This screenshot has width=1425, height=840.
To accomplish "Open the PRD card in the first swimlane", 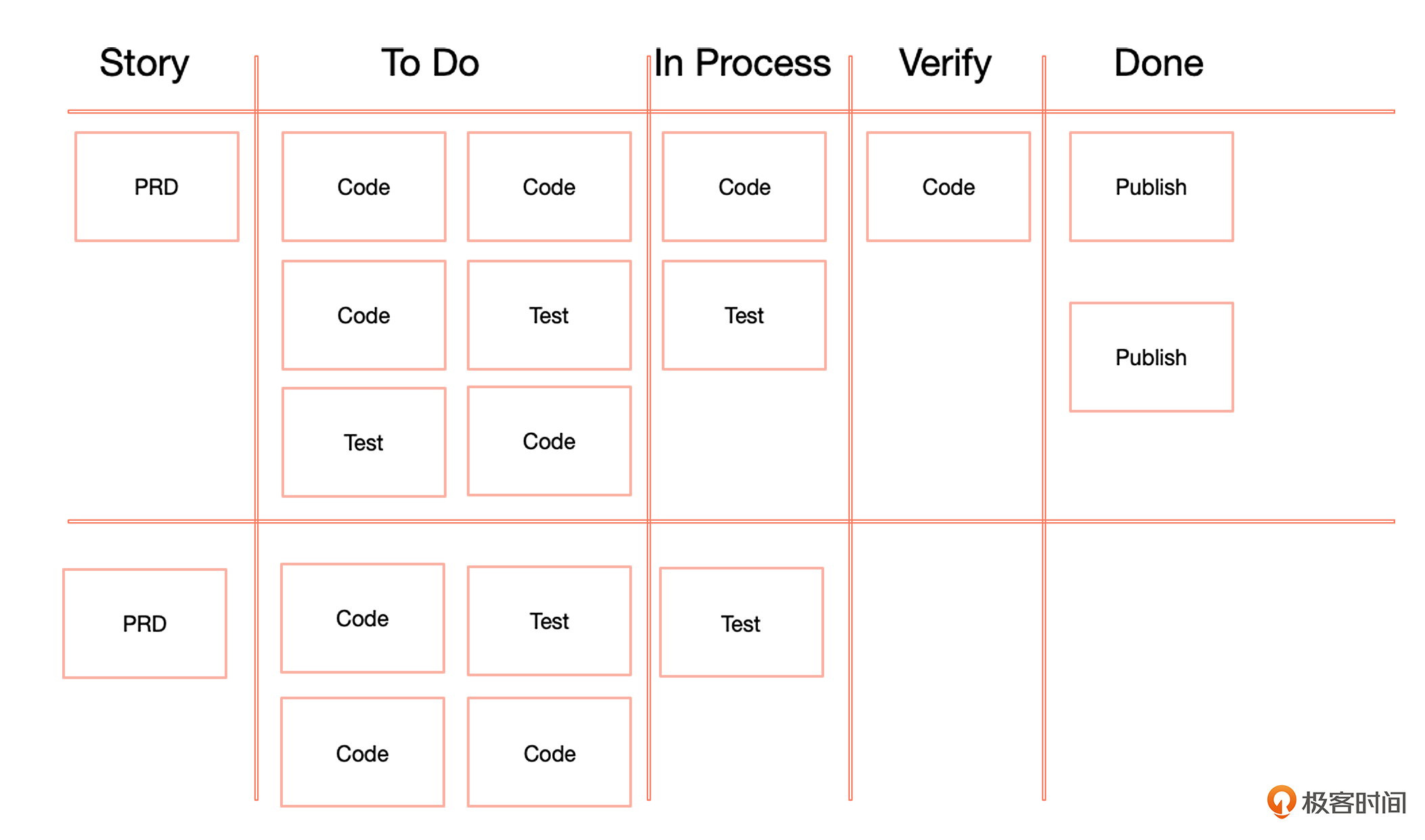I will point(156,187).
